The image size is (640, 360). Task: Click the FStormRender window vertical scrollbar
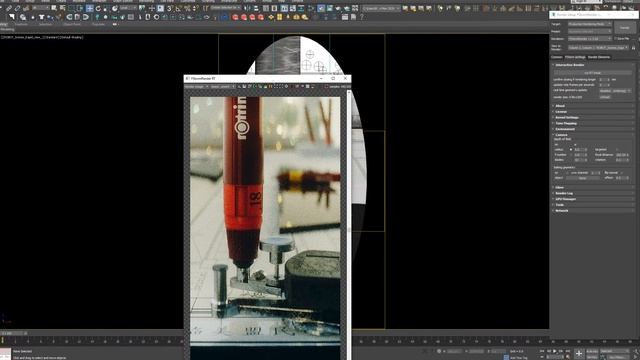click(349, 224)
